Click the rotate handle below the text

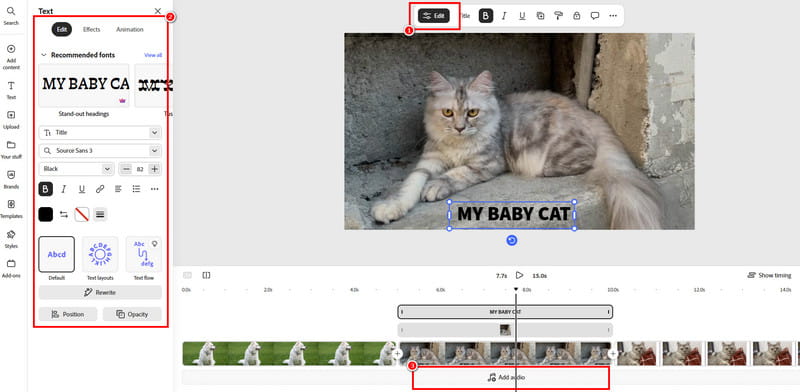tap(512, 240)
